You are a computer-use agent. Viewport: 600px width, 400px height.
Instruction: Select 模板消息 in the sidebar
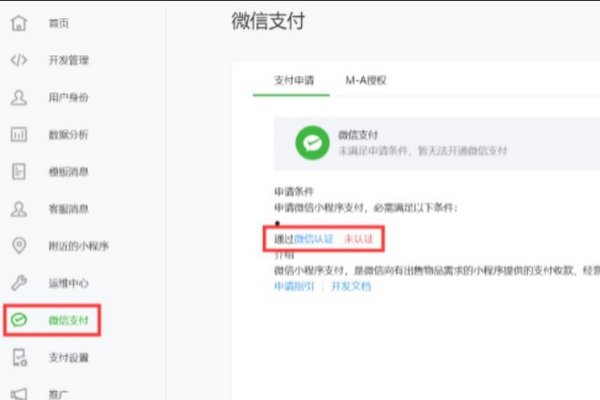pyautogui.click(x=68, y=171)
